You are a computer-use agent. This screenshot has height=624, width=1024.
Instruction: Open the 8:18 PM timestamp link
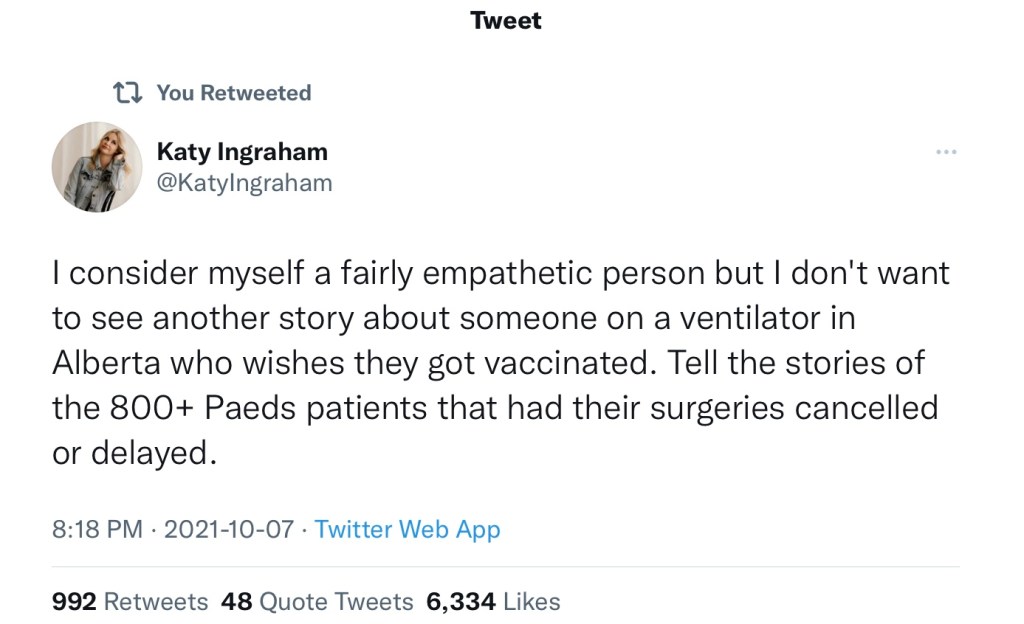[x=97, y=529]
